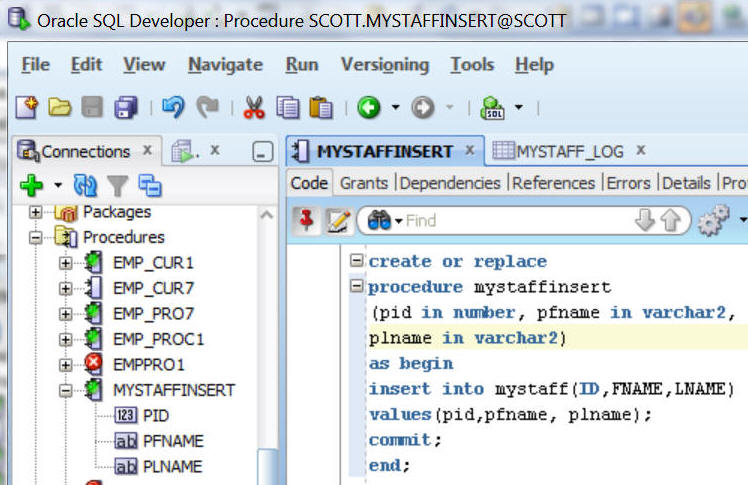
Task: Open the File menu
Action: pyautogui.click(x=35, y=64)
